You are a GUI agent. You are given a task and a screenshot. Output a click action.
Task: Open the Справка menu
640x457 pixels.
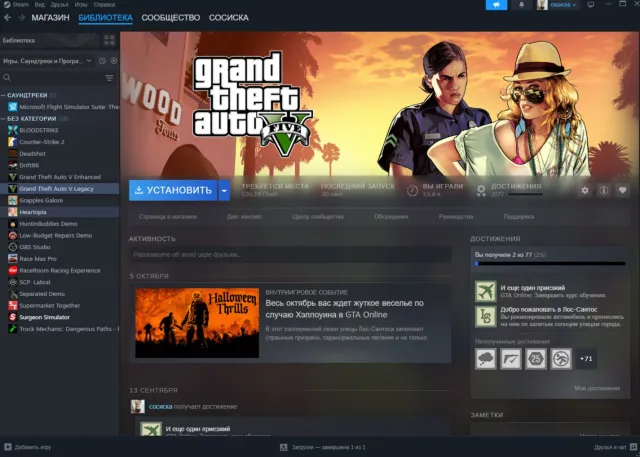(x=104, y=4)
